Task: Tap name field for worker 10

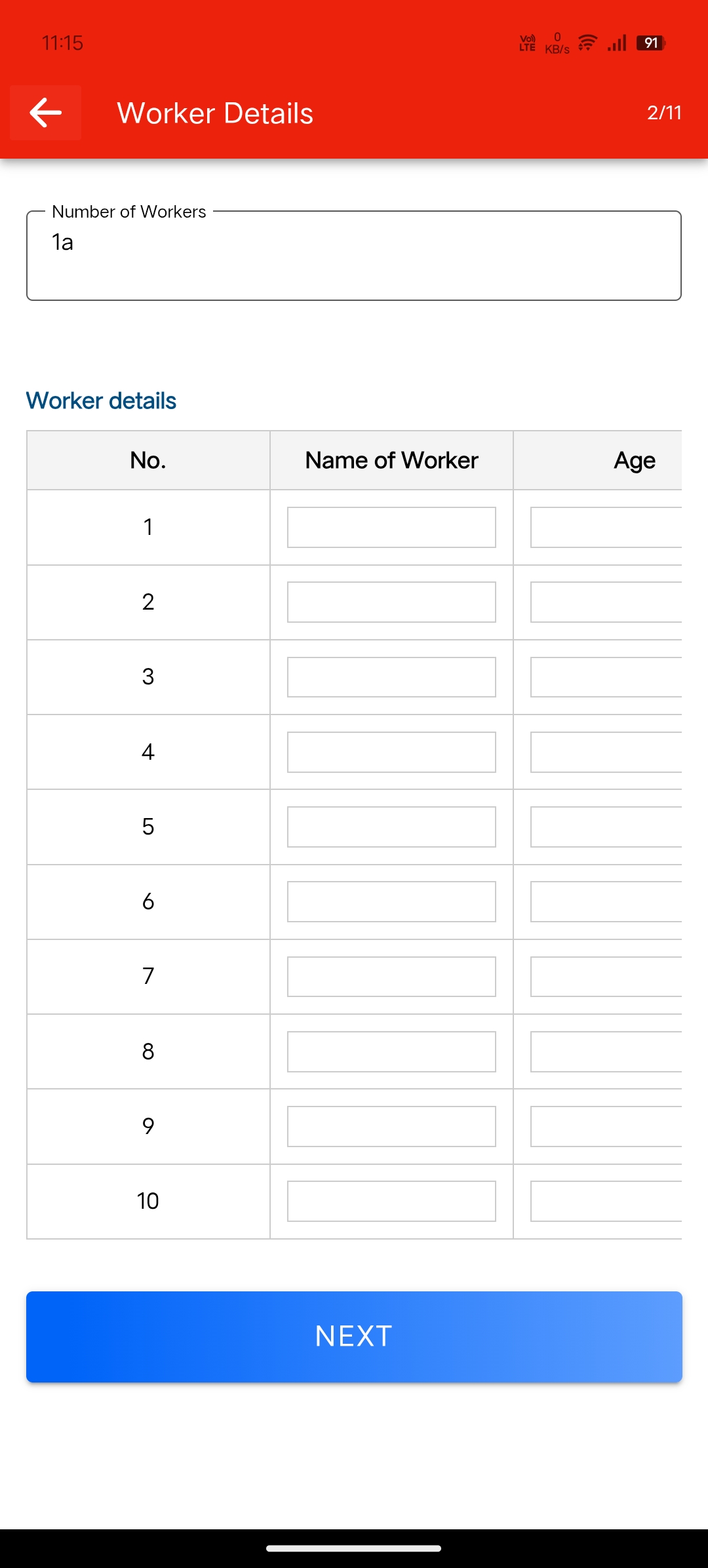Action: [391, 1201]
